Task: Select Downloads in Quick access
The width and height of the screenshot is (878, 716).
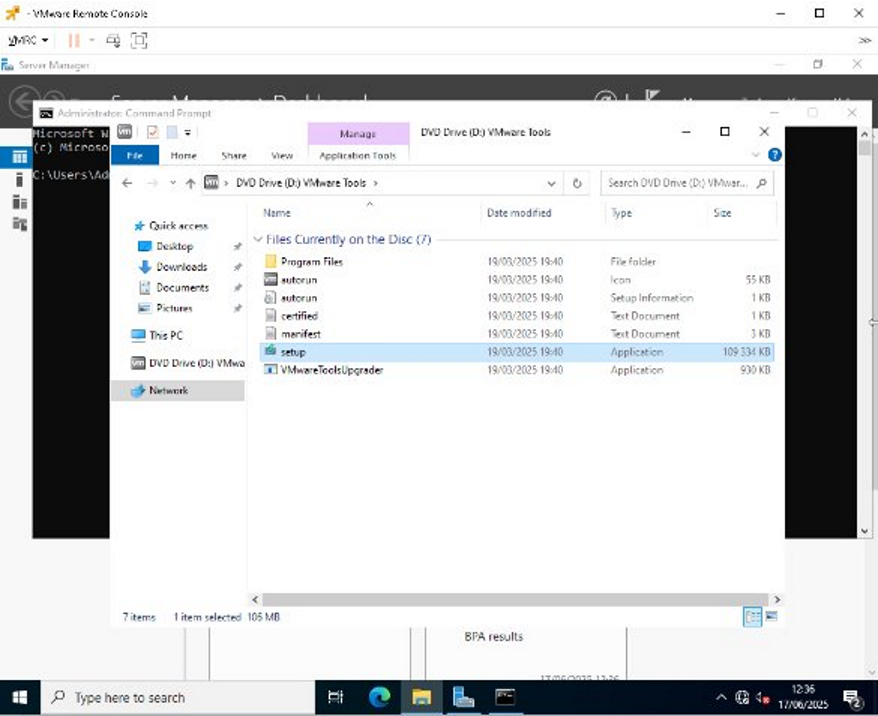Action: tap(181, 267)
